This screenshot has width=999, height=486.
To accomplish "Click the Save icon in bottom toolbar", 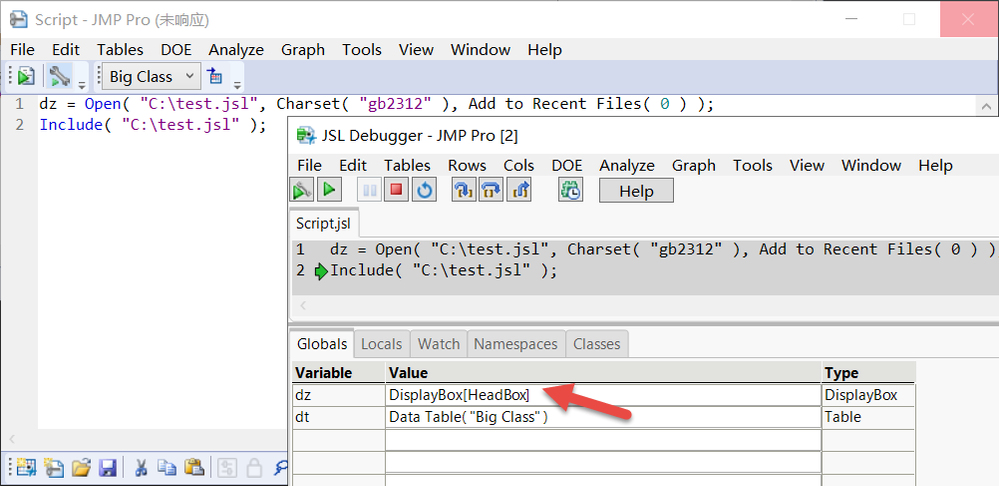I will pos(107,467).
